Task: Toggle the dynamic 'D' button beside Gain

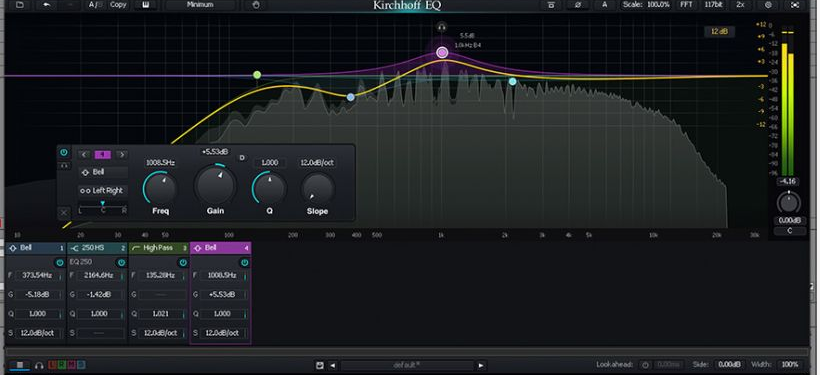Action: pos(242,157)
